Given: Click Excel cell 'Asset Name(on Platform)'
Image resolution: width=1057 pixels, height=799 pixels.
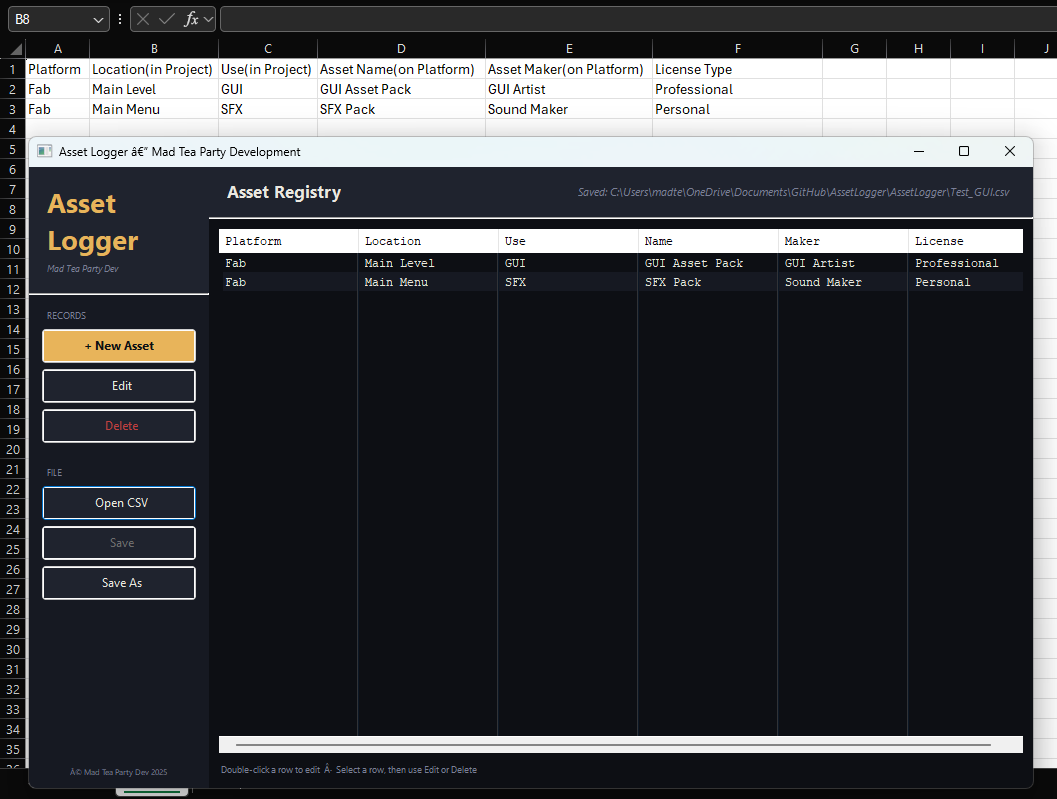Looking at the screenshot, I should tap(401, 69).
